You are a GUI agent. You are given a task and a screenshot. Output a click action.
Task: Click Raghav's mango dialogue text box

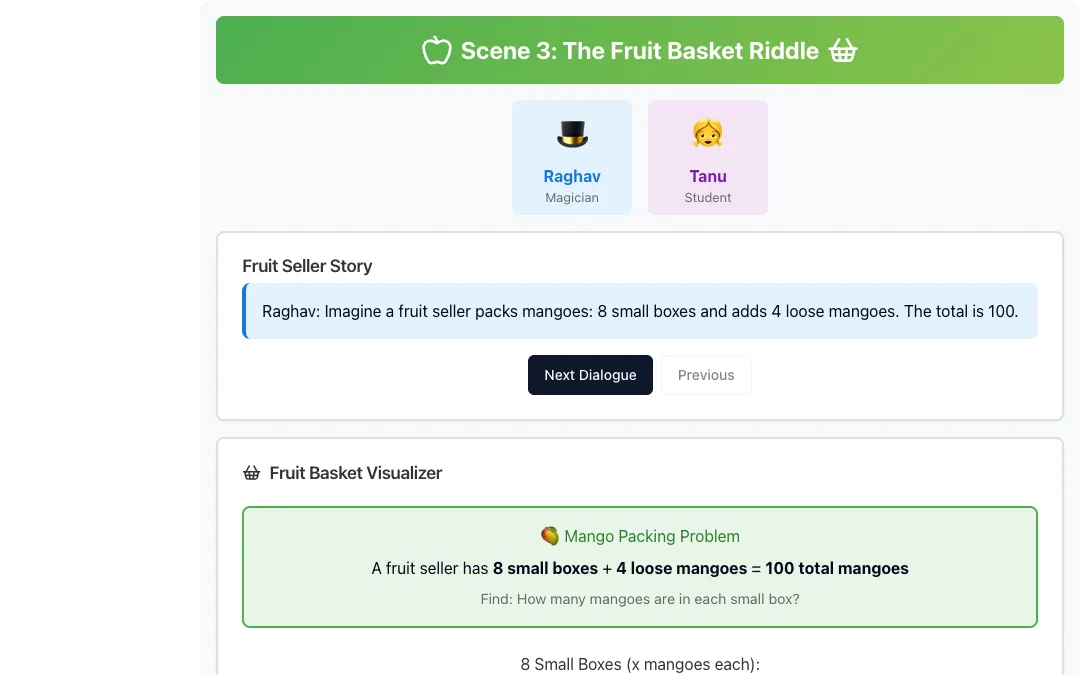[640, 311]
